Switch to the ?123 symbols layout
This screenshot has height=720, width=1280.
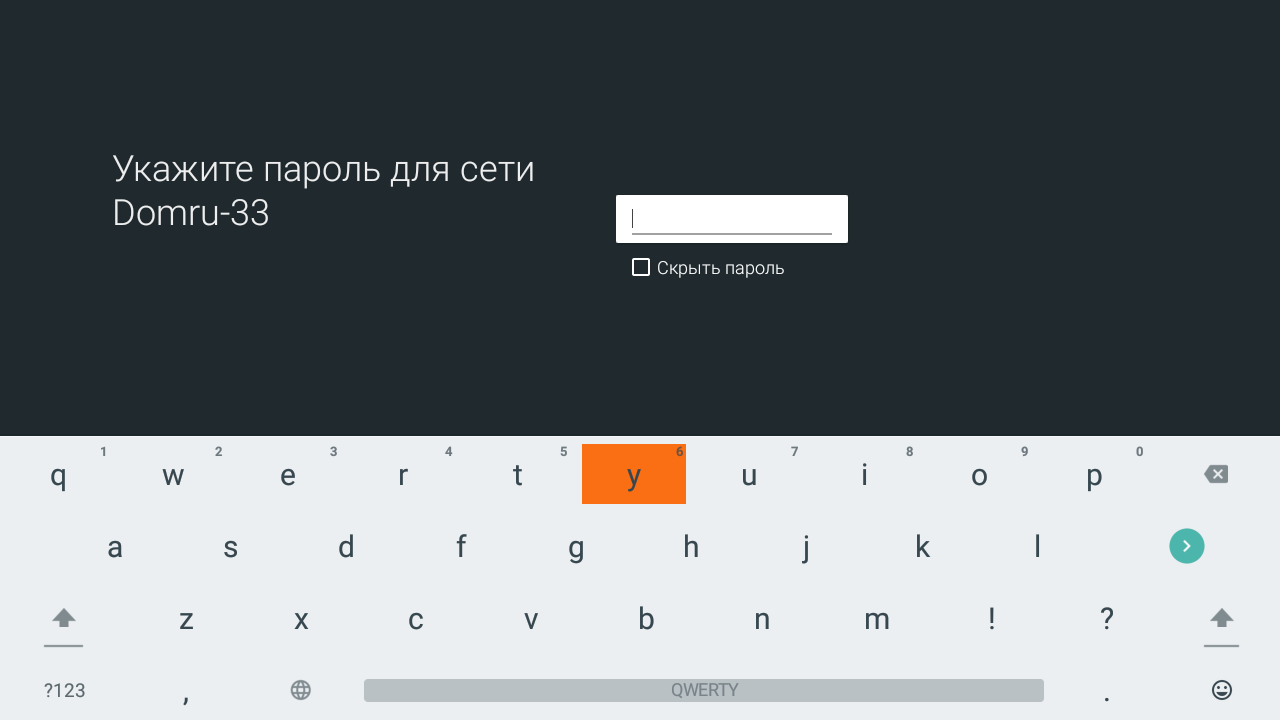click(64, 690)
